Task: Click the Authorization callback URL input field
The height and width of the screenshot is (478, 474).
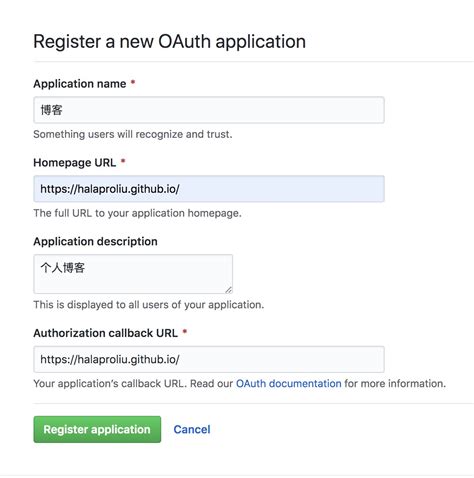Action: tap(209, 359)
